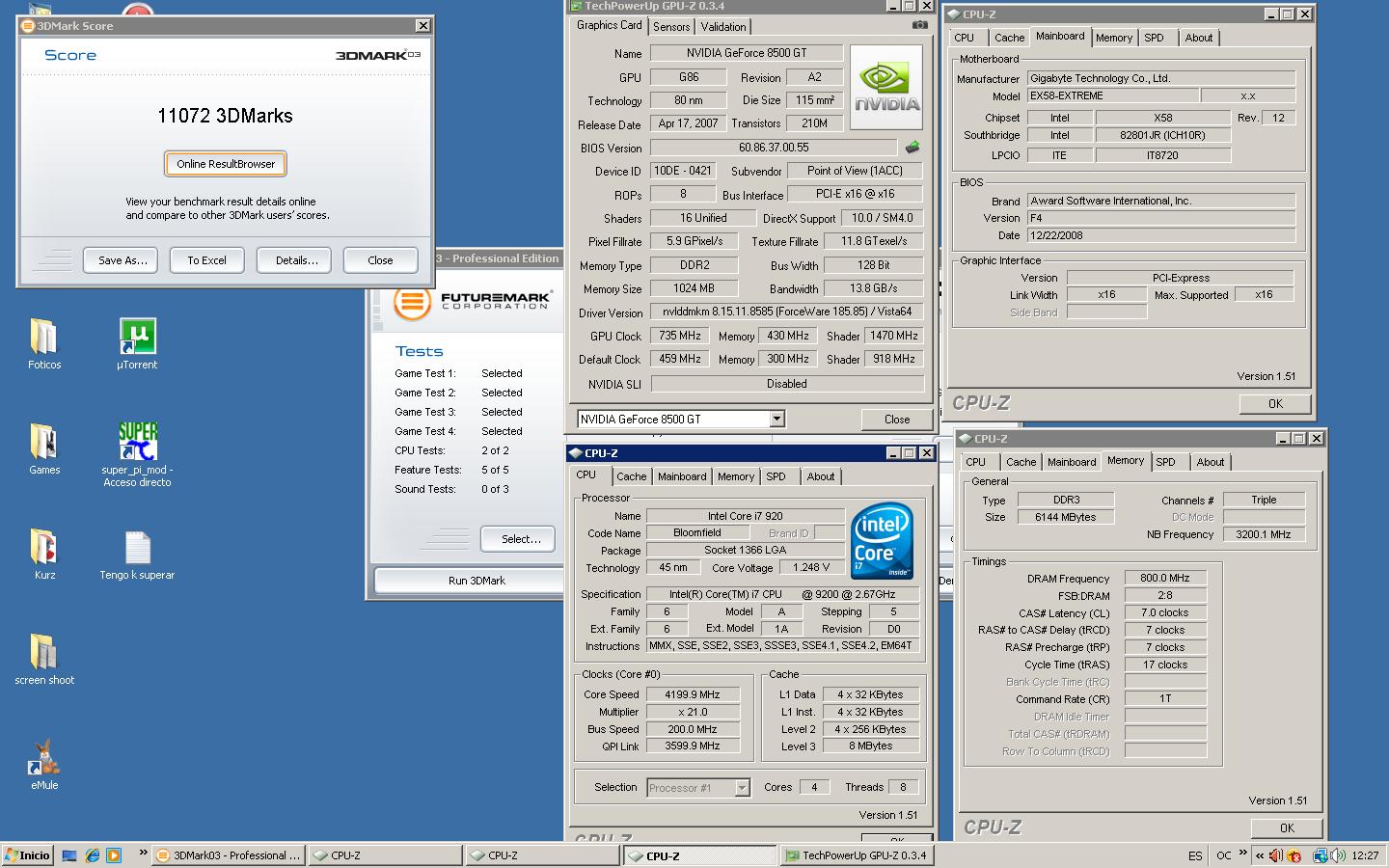Open the Processor #1 selection dropdown
This screenshot has height=868, width=1389.
click(742, 788)
